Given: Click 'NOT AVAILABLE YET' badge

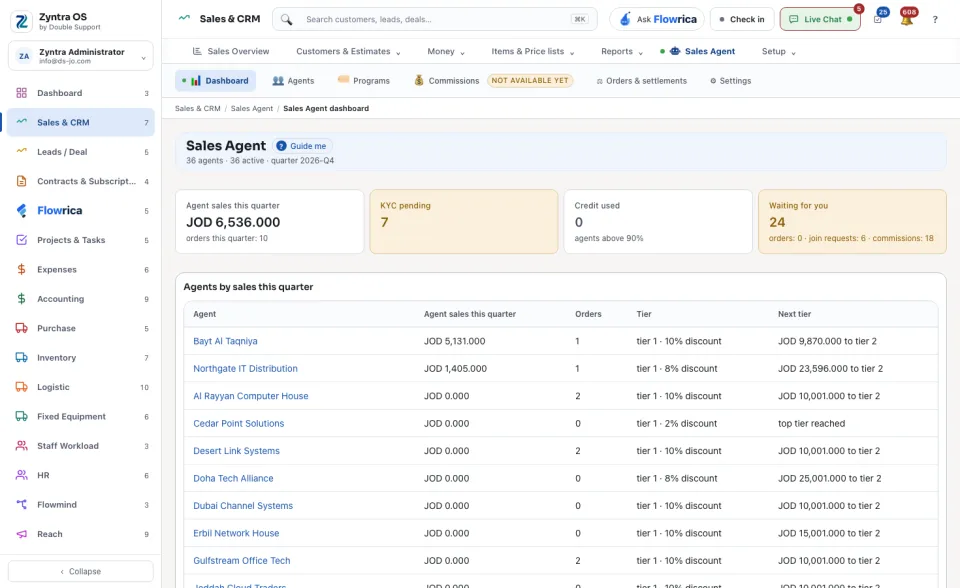Looking at the screenshot, I should click(x=530, y=80).
